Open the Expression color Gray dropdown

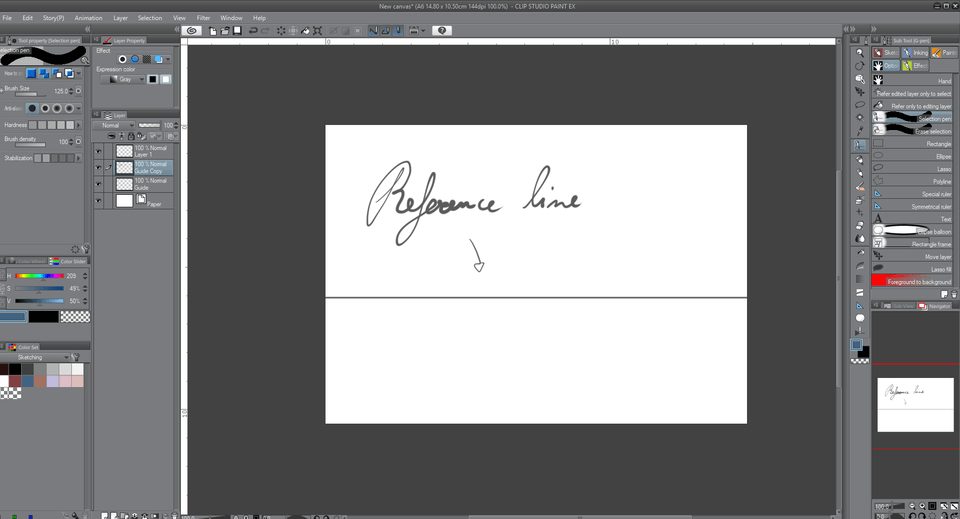tap(131, 80)
